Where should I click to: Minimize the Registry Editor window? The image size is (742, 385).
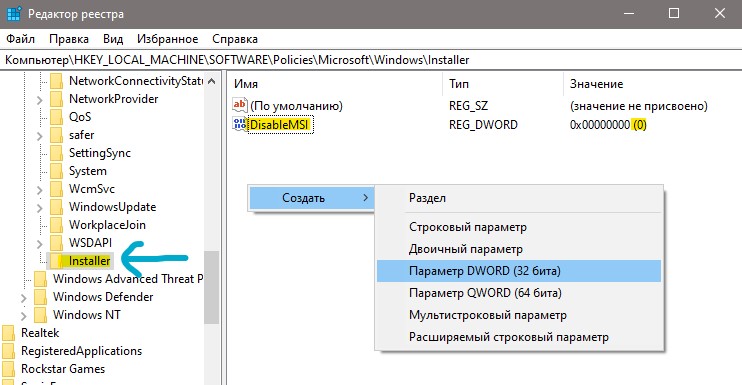coord(629,13)
